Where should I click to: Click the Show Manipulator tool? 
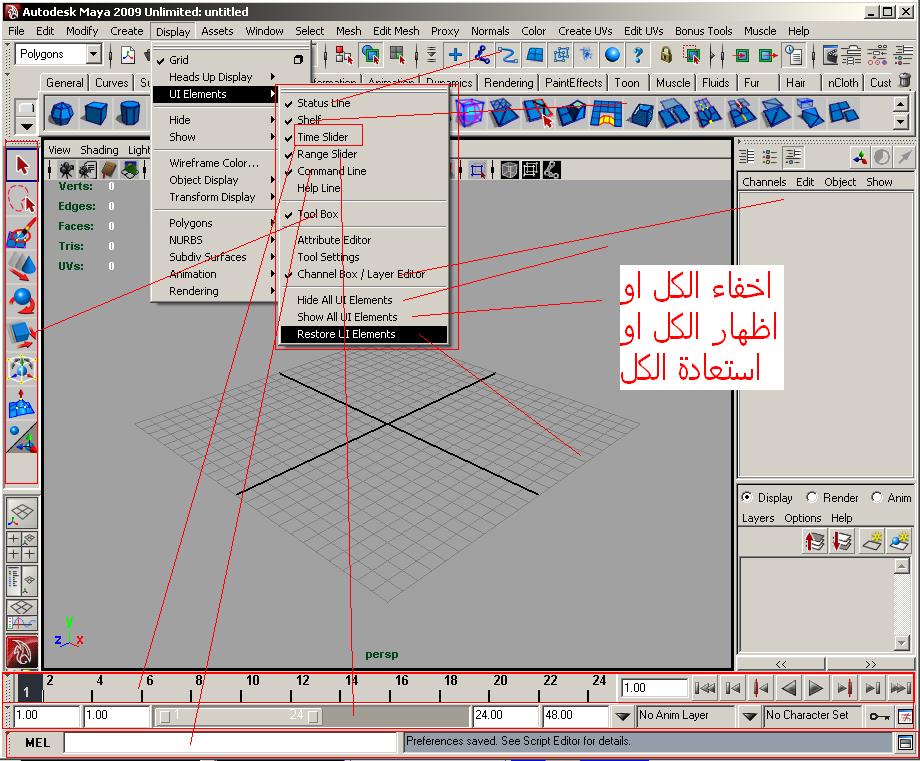tap(22, 438)
